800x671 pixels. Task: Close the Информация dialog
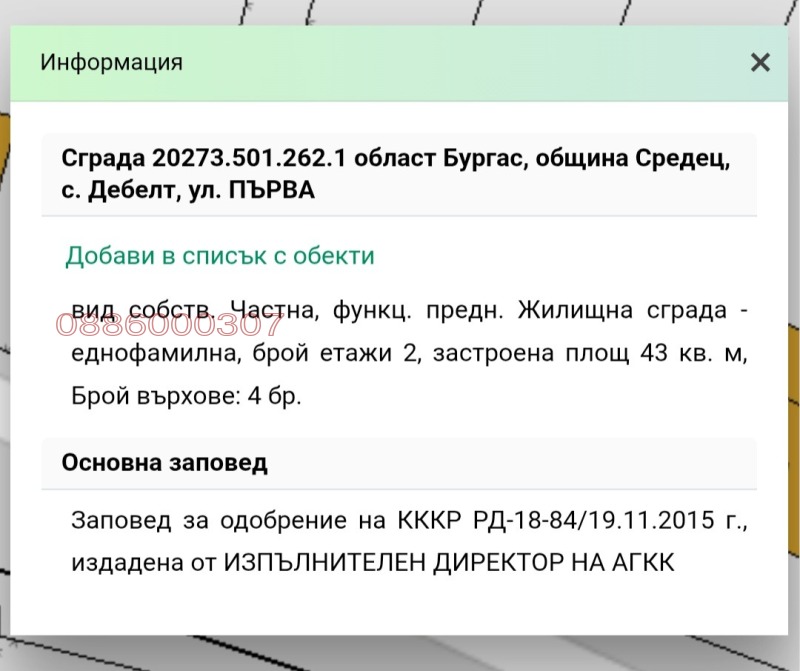[x=761, y=62]
